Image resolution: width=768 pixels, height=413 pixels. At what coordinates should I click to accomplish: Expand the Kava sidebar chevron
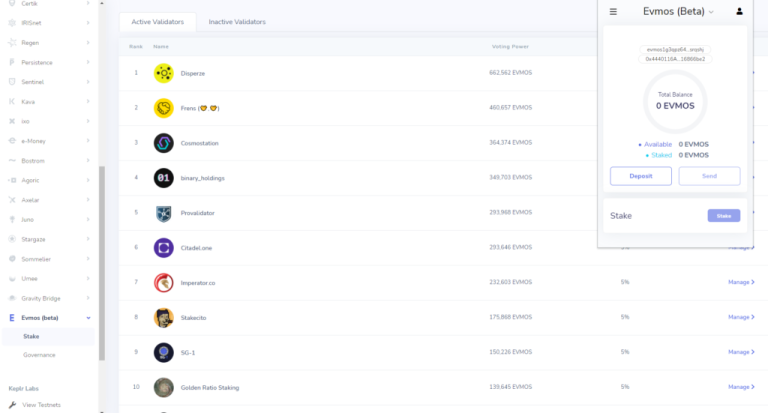(x=88, y=101)
